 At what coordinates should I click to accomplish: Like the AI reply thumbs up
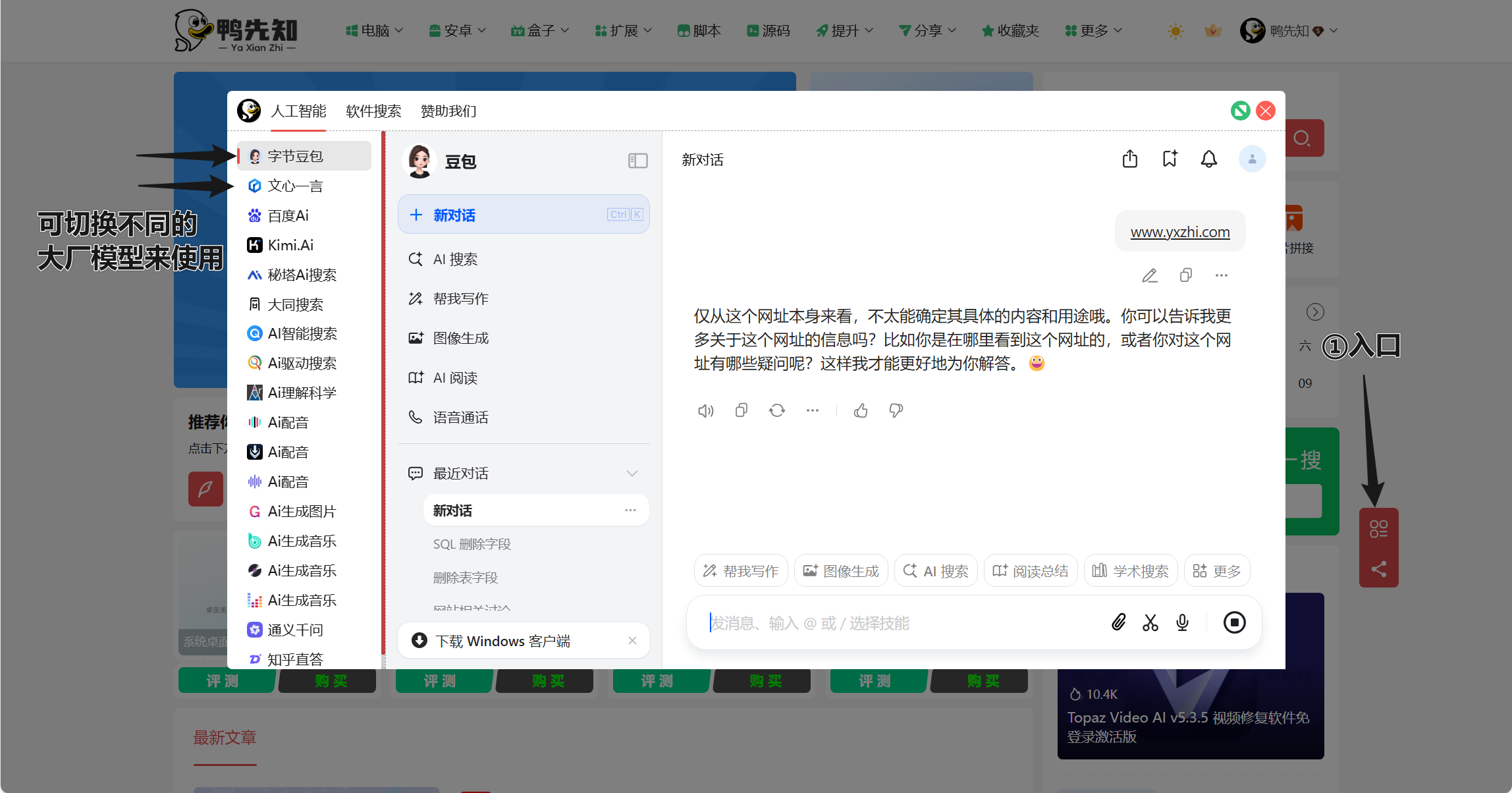[861, 411]
